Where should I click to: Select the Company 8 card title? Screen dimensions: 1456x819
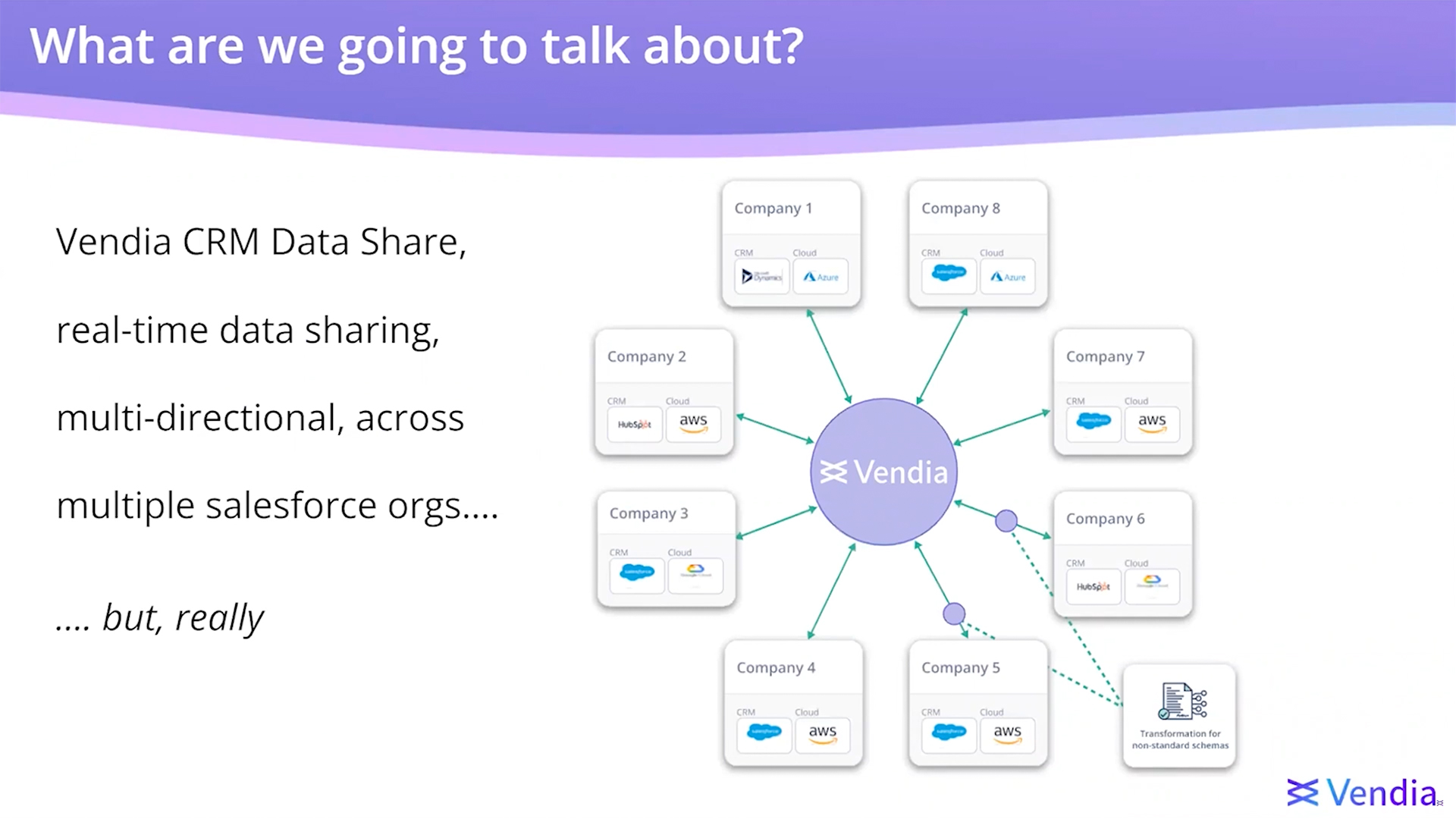(961, 208)
